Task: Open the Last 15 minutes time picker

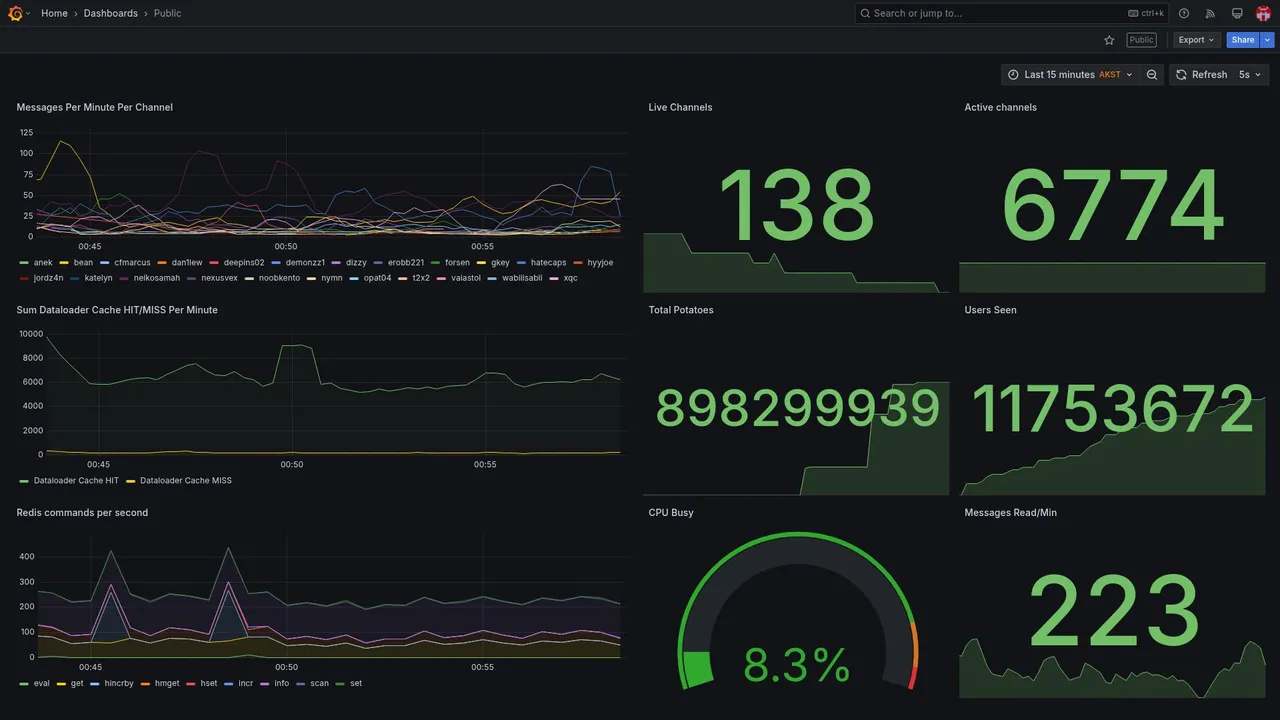Action: [x=1070, y=75]
